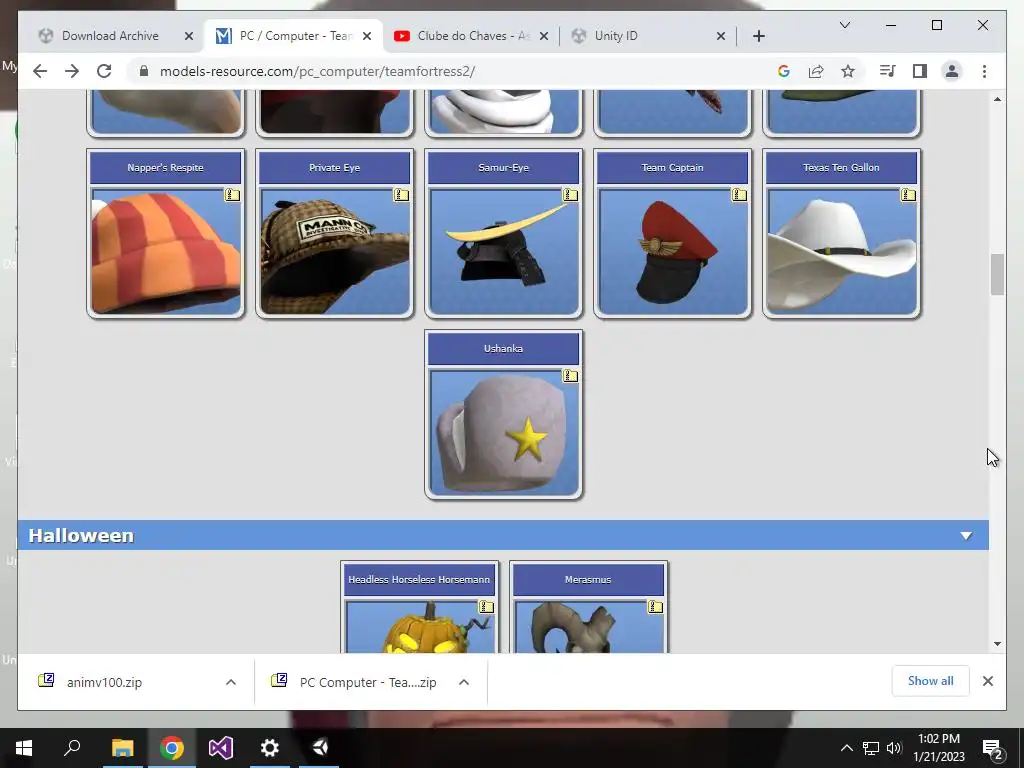The image size is (1024, 768).
Task: Bookmark this page with the star
Action: click(x=848, y=71)
